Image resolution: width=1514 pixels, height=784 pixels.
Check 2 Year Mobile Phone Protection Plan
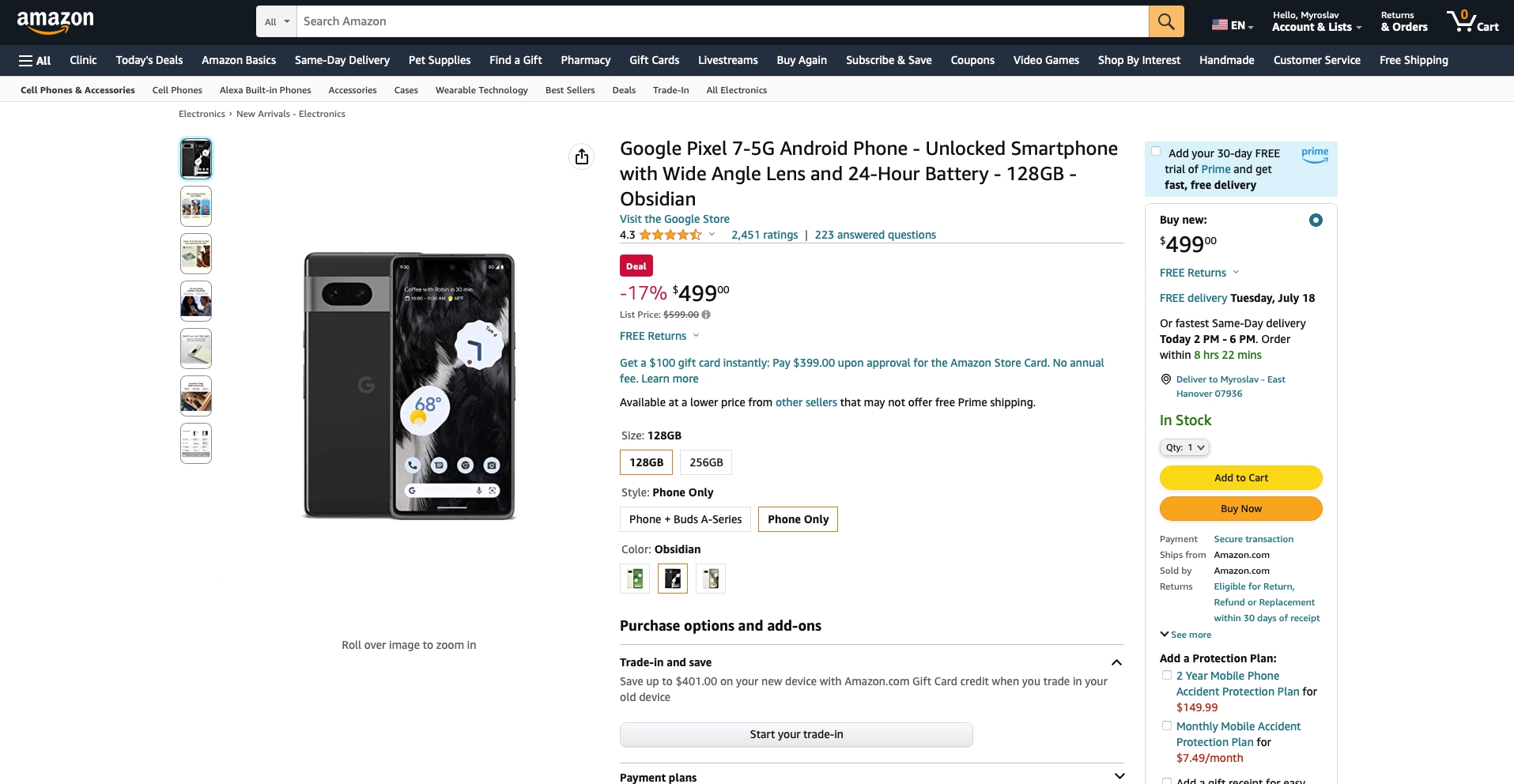(x=1166, y=675)
